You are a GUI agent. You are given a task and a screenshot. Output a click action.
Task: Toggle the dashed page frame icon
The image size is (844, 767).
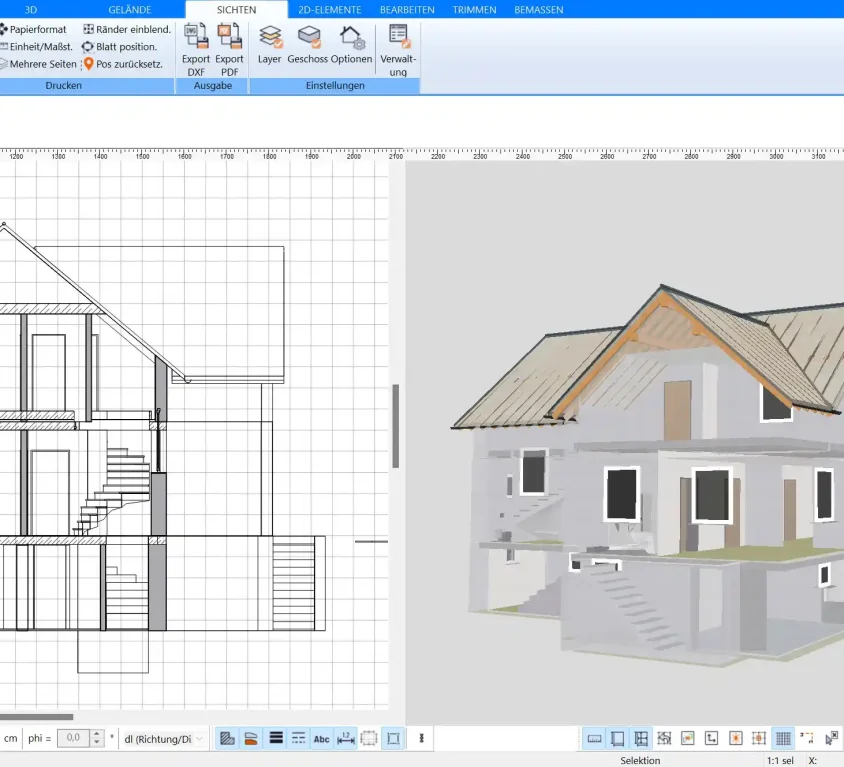click(393, 738)
